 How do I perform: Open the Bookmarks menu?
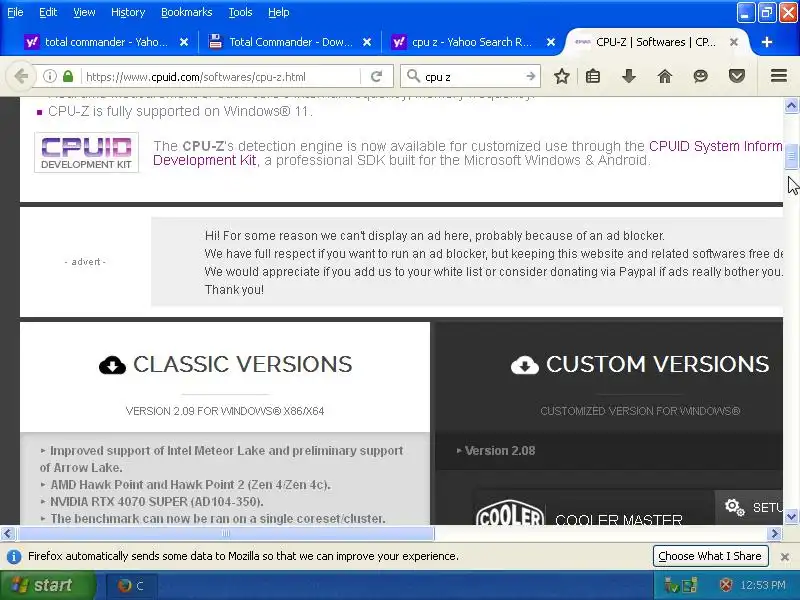pyautogui.click(x=187, y=12)
